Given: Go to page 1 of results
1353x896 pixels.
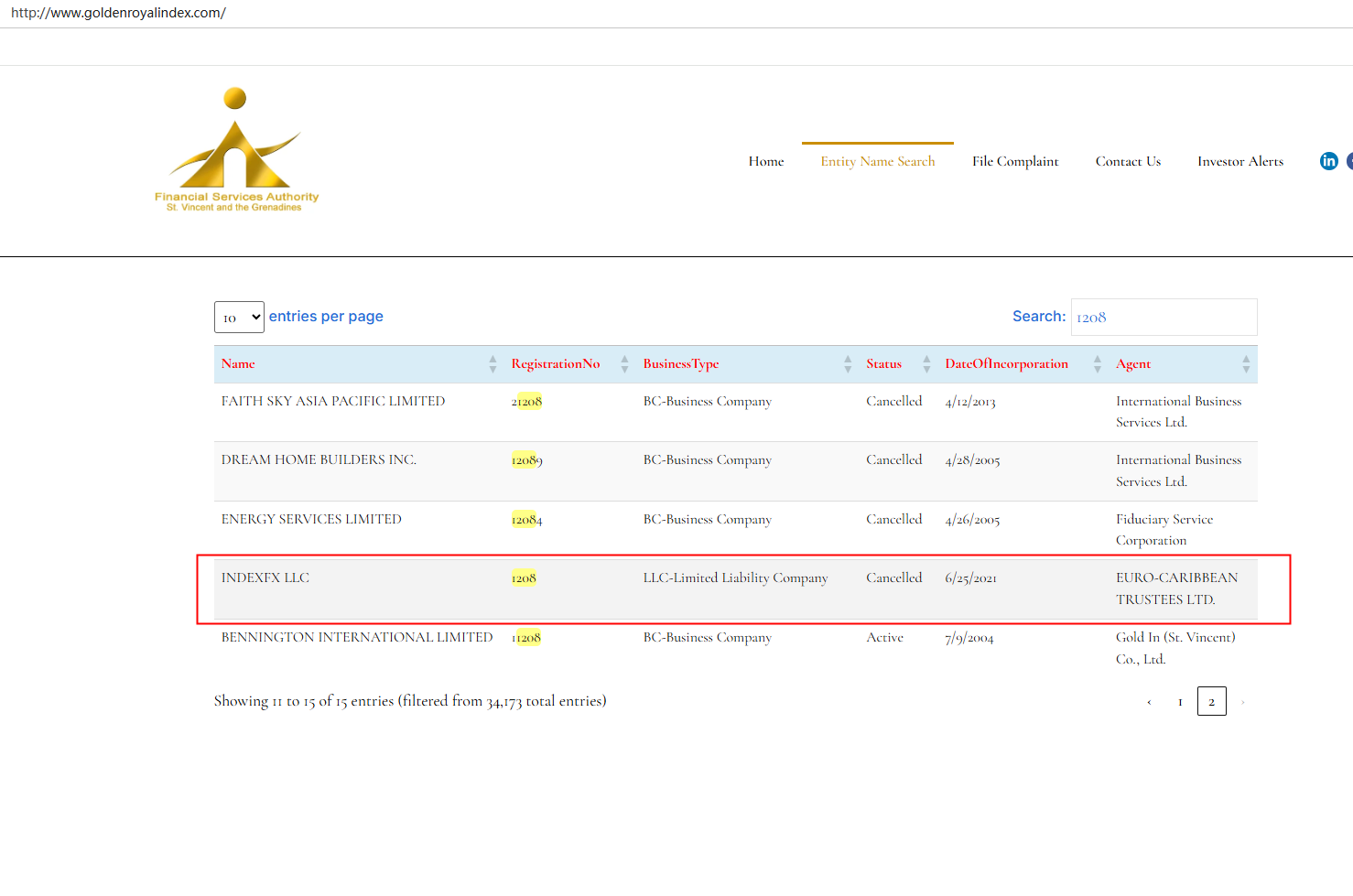Looking at the screenshot, I should tap(1180, 702).
